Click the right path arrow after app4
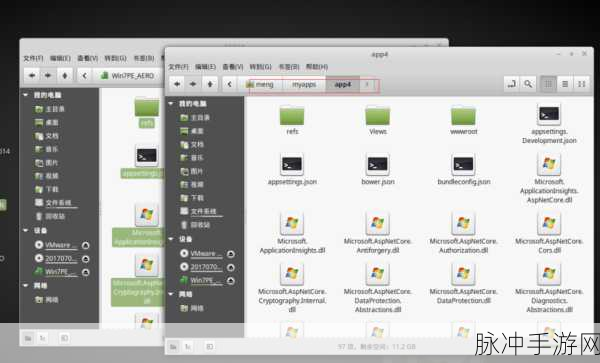This screenshot has height=363, width=600. click(x=367, y=84)
